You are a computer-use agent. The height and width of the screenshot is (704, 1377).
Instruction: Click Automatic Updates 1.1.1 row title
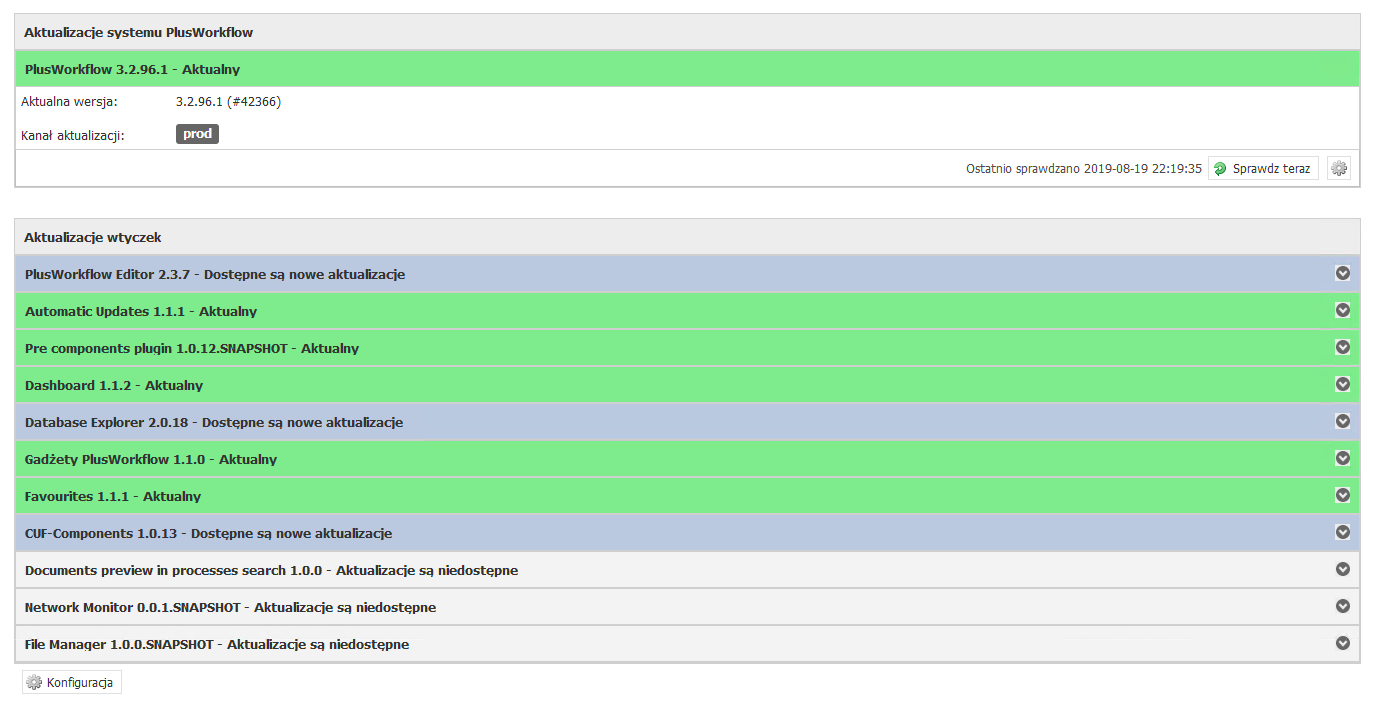(x=141, y=311)
